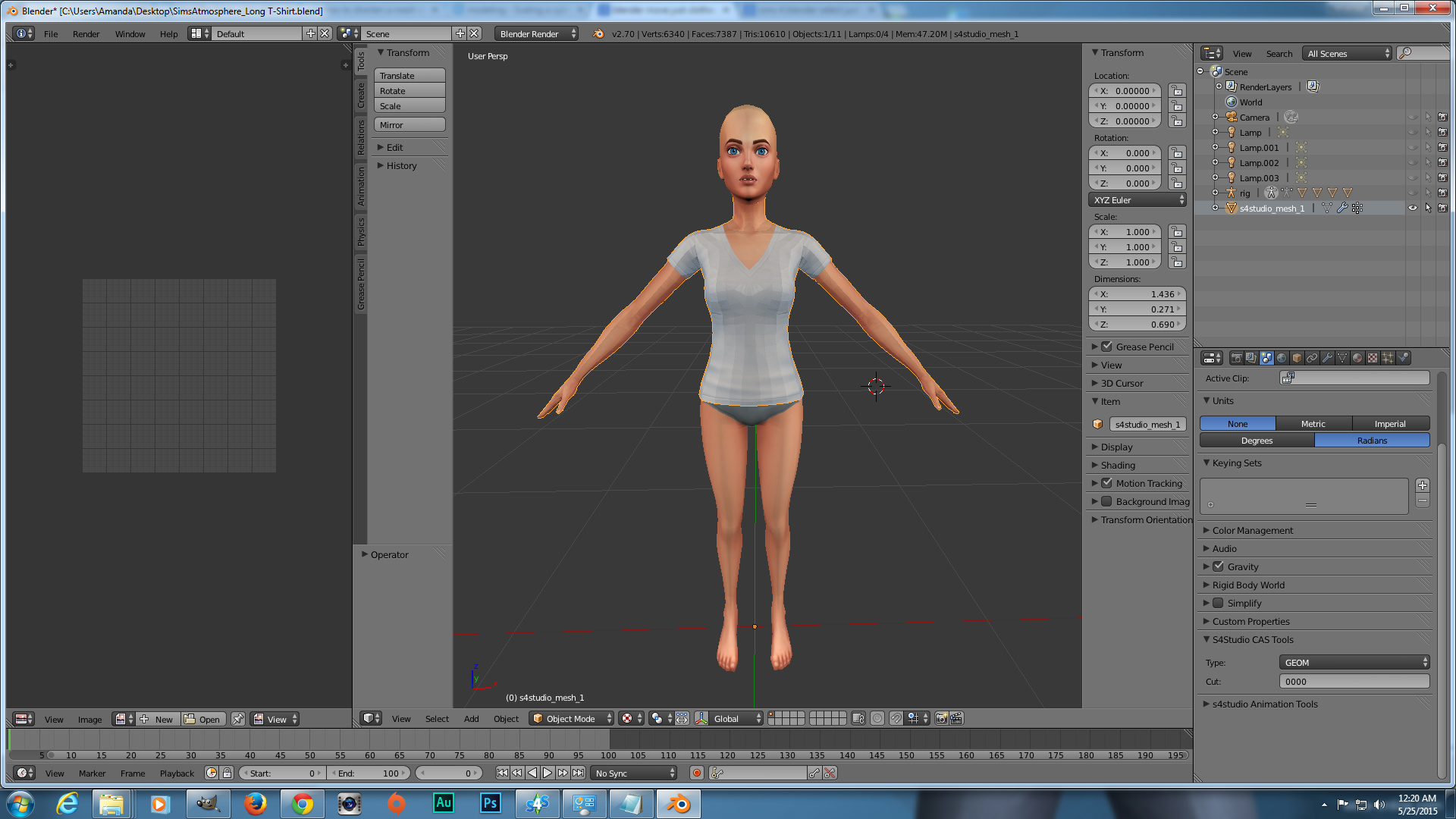The image size is (1456, 819).
Task: Open the Blender Render engine dropdown
Action: pos(537,33)
